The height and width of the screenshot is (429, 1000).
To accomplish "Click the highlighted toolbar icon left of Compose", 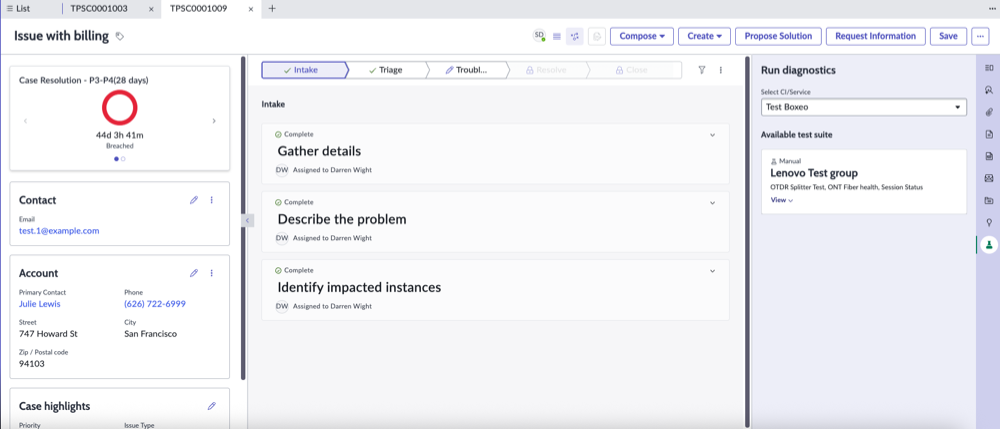I will 575,36.
